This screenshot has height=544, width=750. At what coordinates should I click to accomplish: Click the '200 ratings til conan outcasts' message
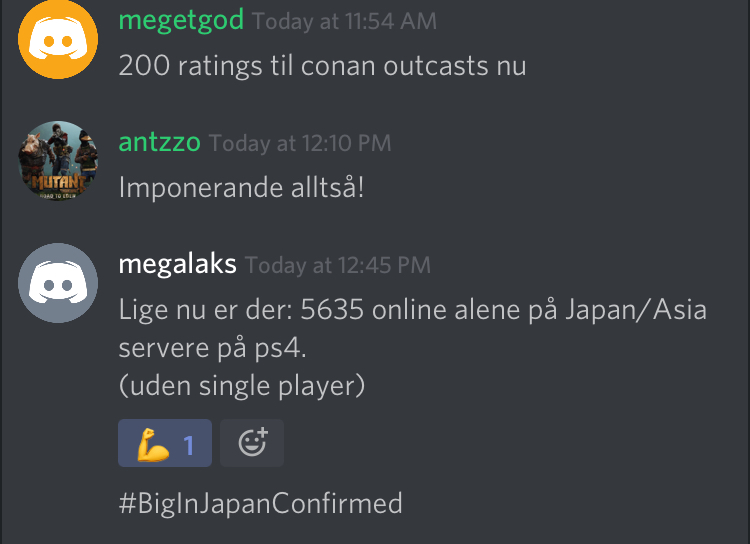coord(322,66)
